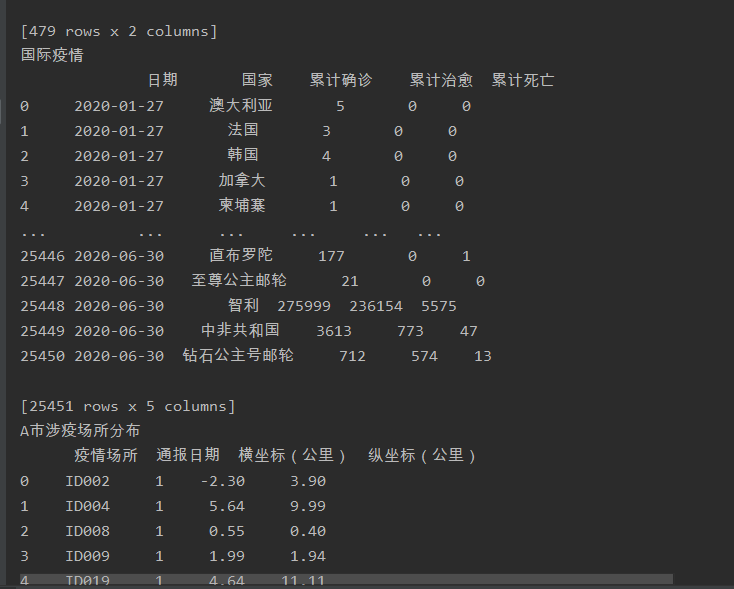The image size is (734, 589).
Task: Click the coordinate value 0.40
Action: (x=308, y=531)
